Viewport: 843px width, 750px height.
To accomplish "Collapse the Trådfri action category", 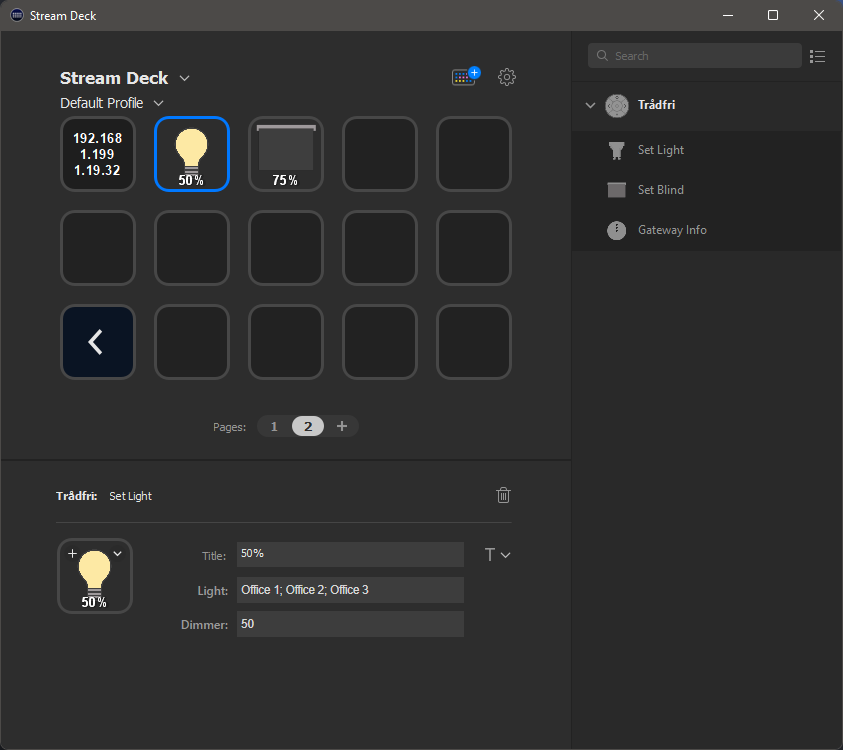I will tap(590, 105).
